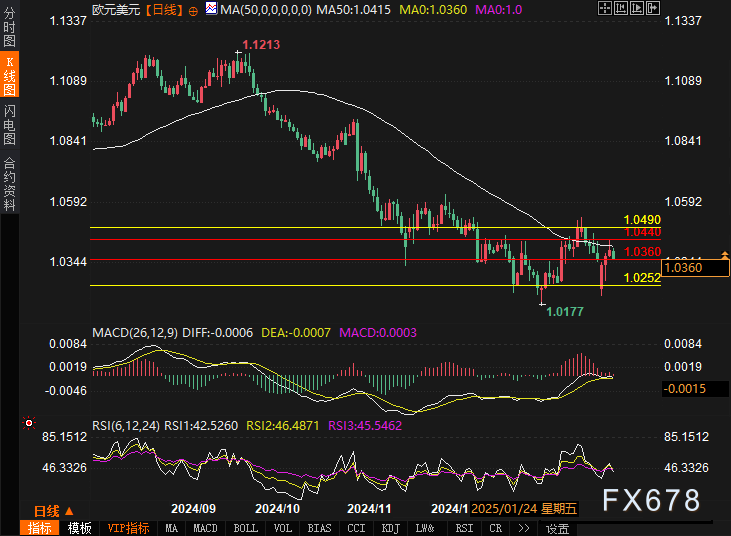Expand the 日线 period selector
This screenshot has height=536, width=731.
53,511
